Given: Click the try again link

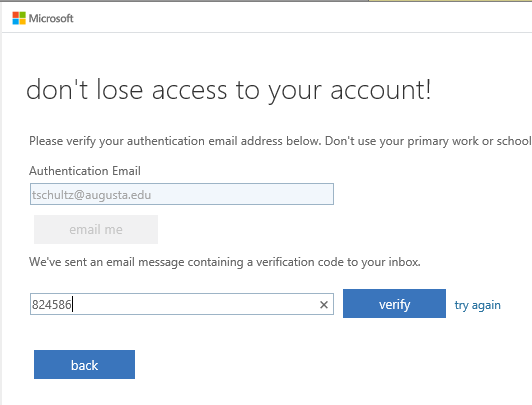Looking at the screenshot, I should [477, 305].
